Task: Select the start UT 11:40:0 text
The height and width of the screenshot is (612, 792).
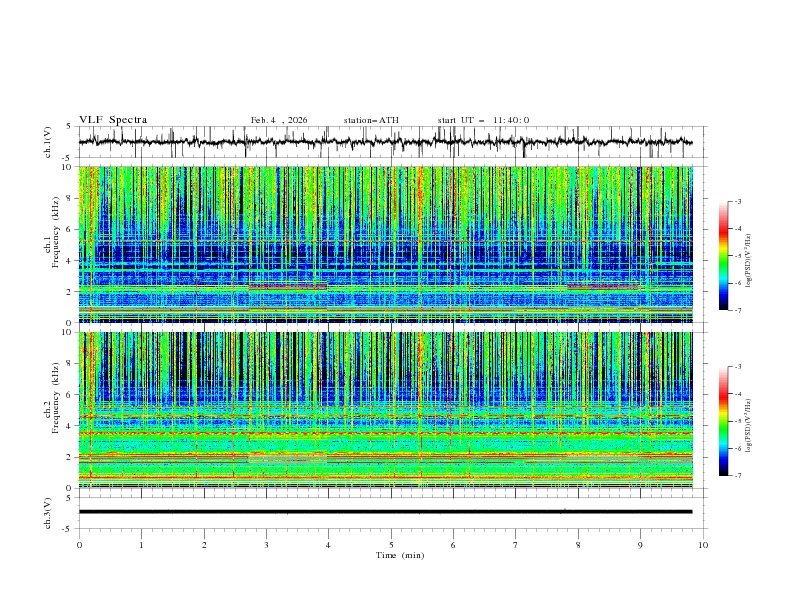Action: pos(483,120)
